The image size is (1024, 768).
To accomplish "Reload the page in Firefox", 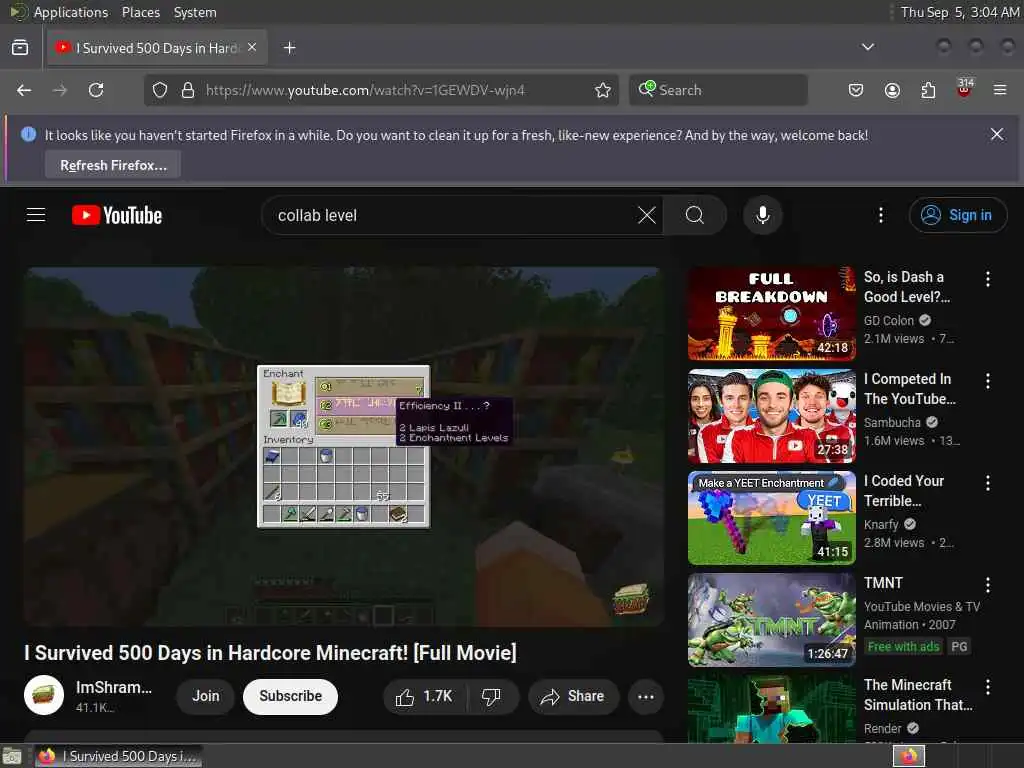I will pos(96,90).
